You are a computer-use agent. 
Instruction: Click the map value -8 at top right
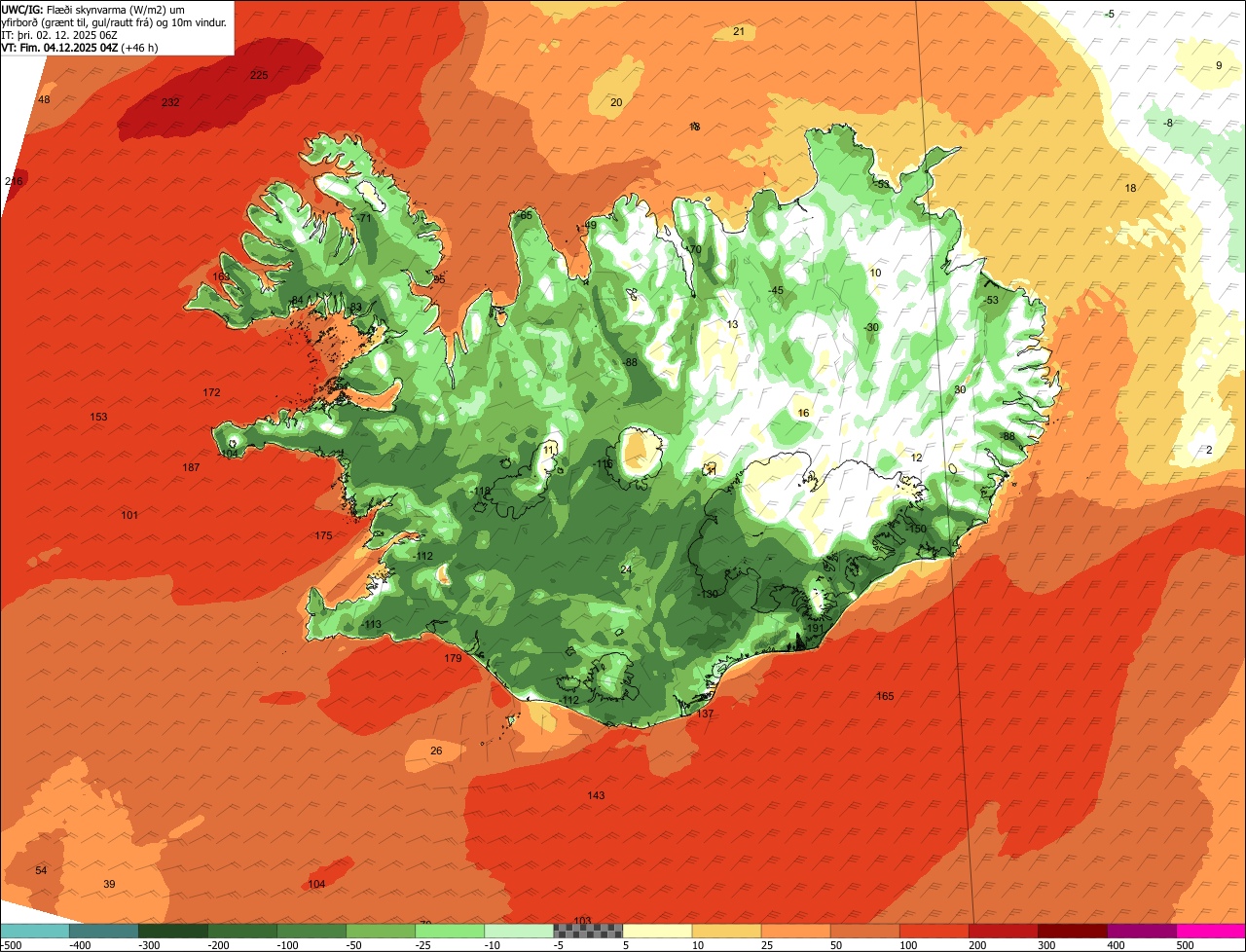point(1168,123)
